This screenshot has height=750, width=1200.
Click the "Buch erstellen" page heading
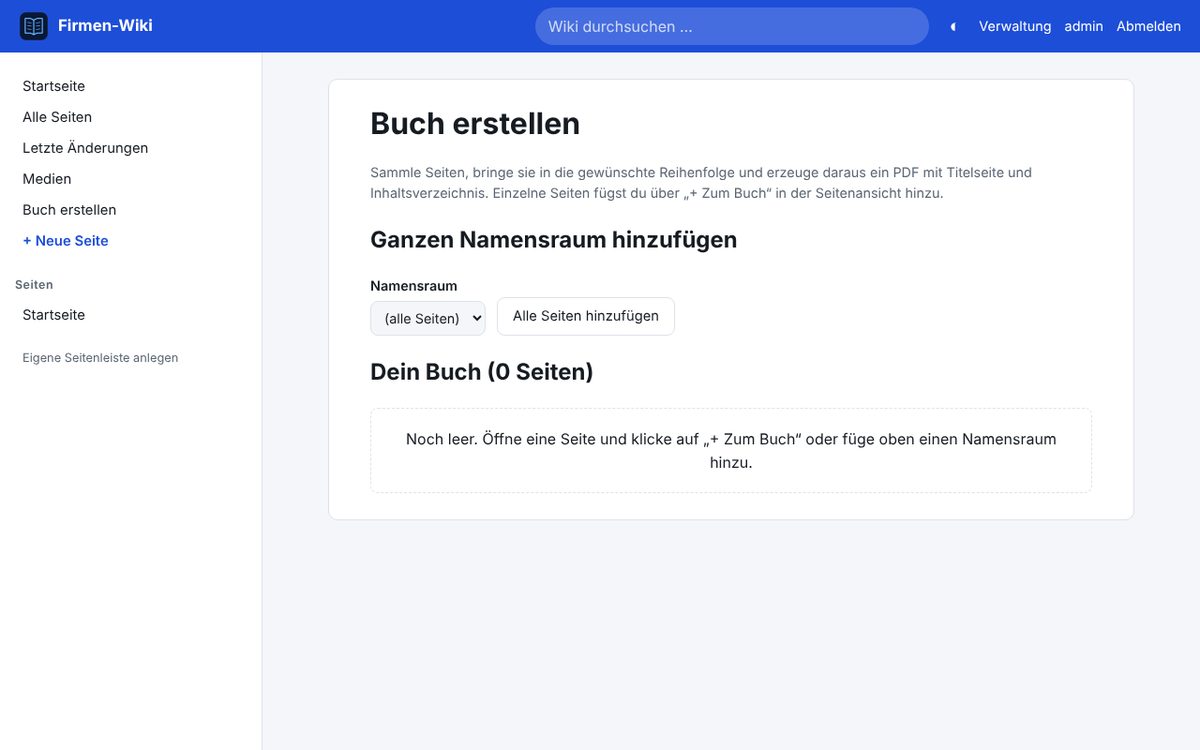(x=475, y=124)
